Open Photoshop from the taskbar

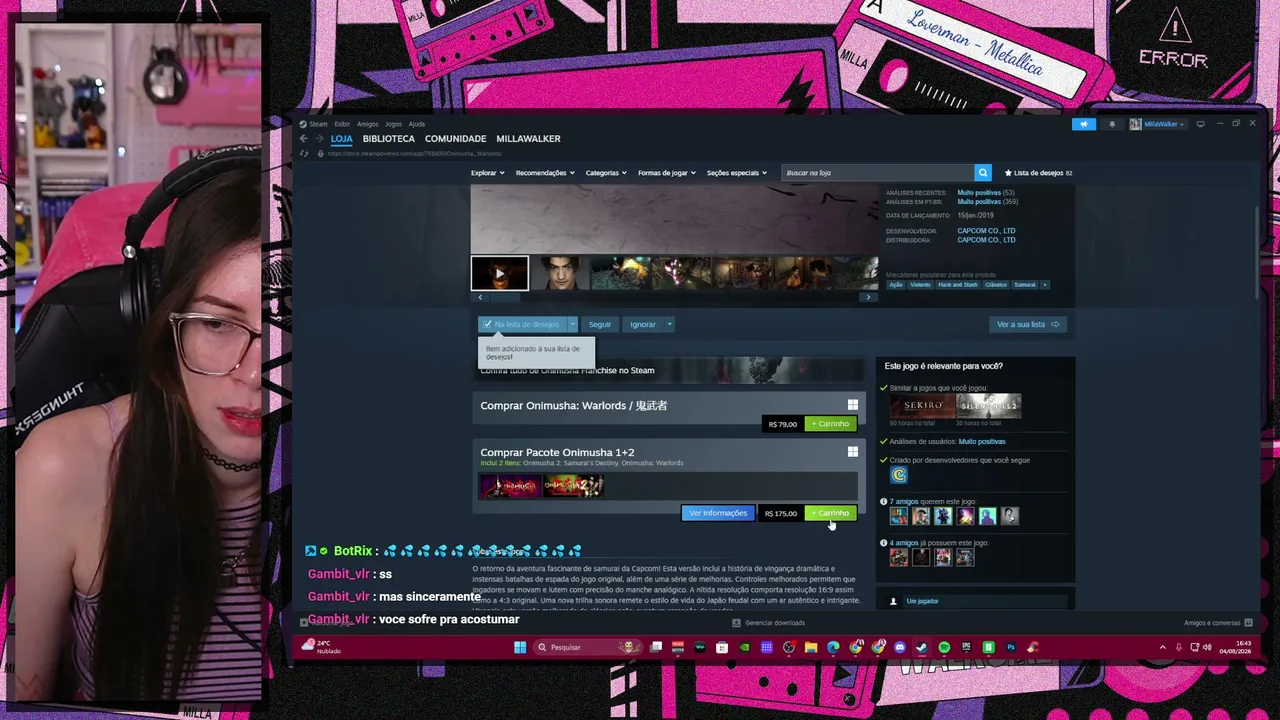[x=1011, y=647]
